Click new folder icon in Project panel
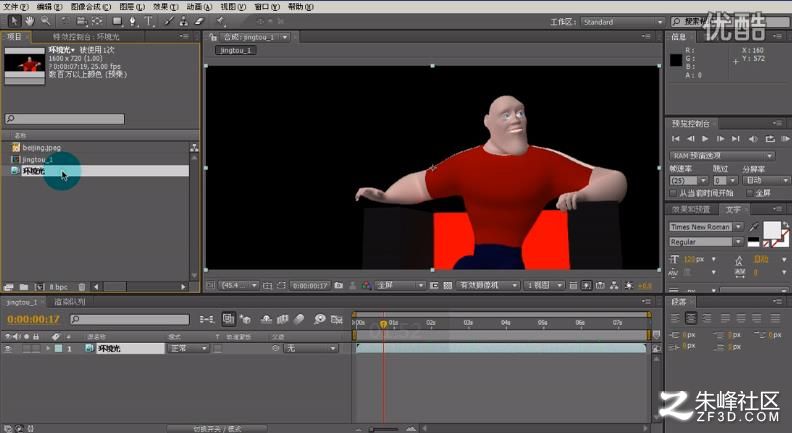Viewport: 792px width, 433px height. pyautogui.click(x=24, y=287)
